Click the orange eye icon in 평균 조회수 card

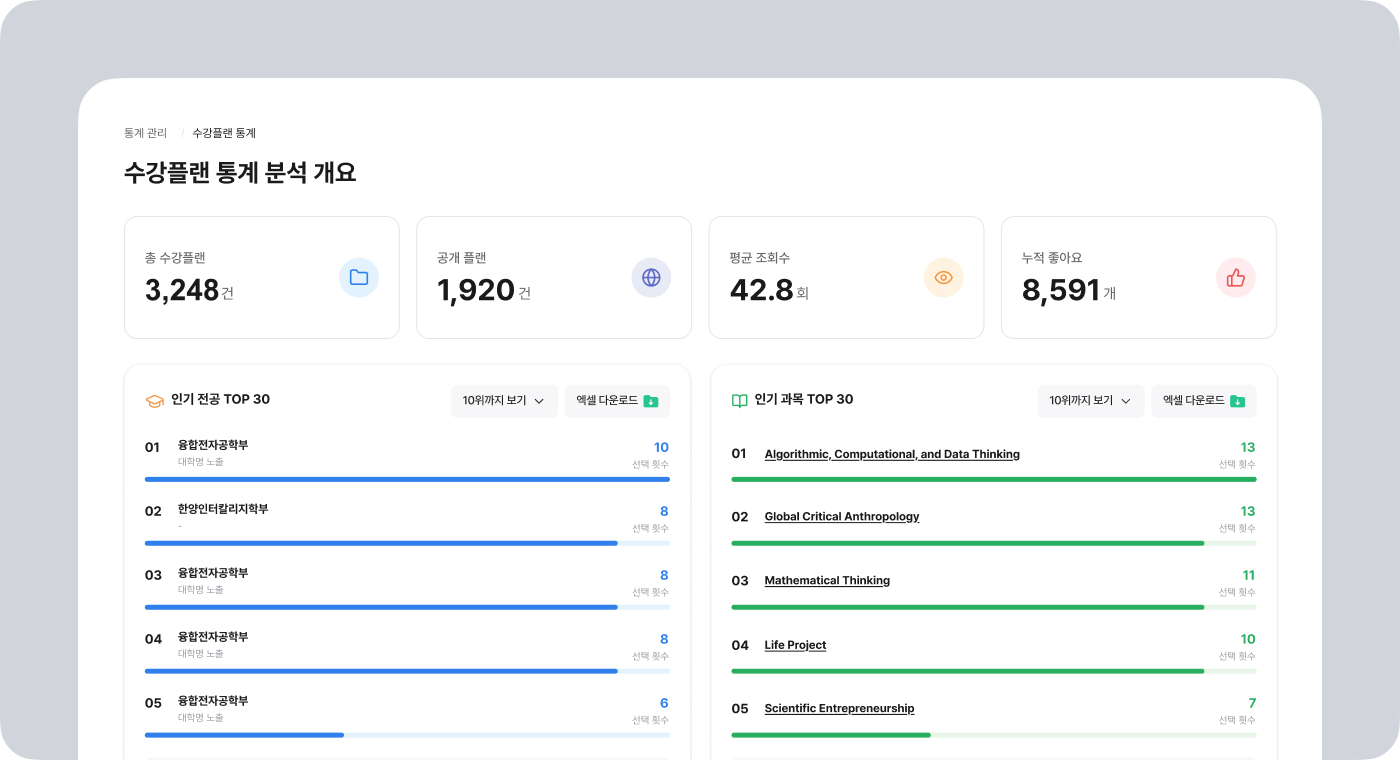[943, 278]
